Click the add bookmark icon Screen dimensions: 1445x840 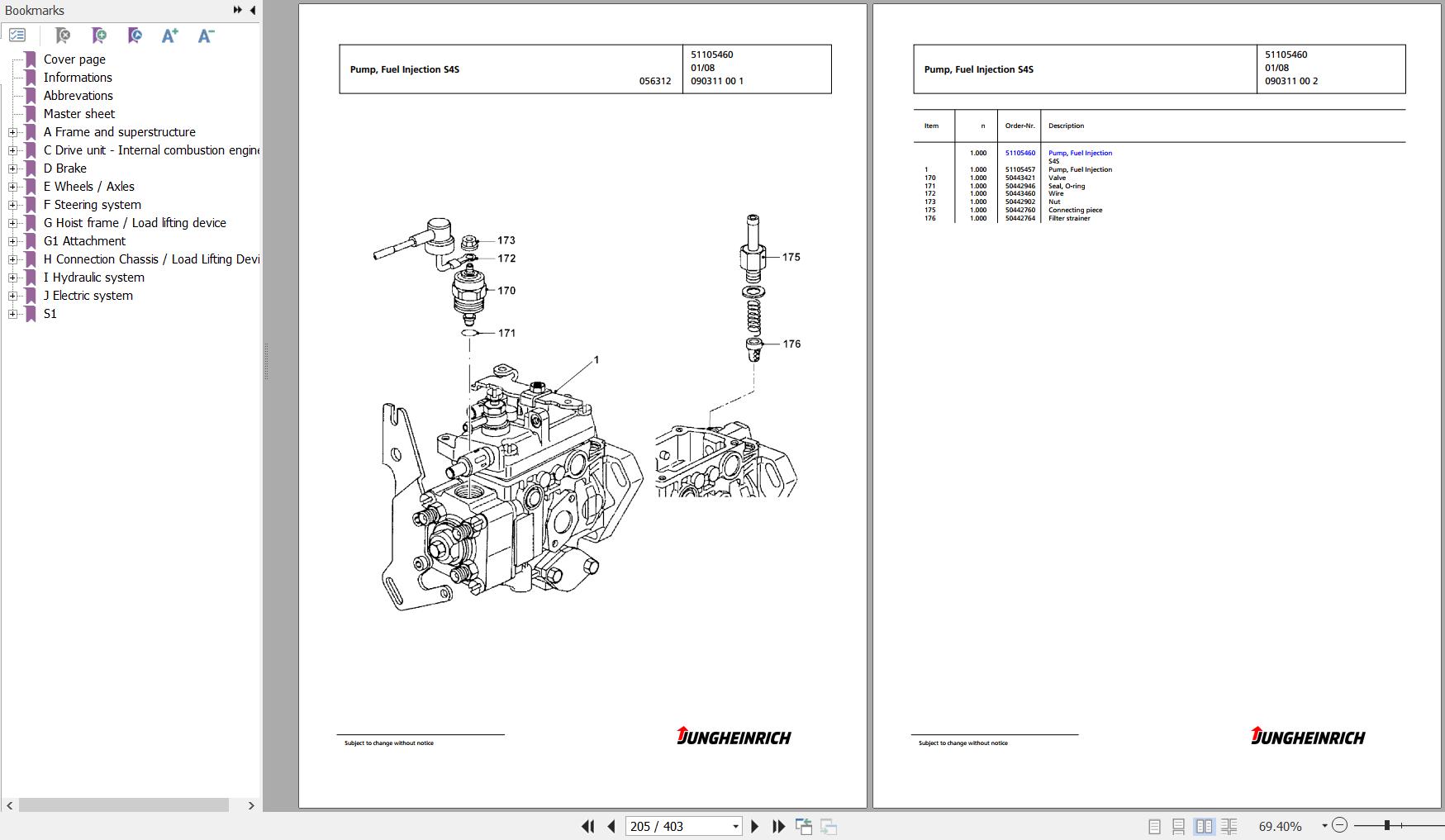[x=99, y=36]
